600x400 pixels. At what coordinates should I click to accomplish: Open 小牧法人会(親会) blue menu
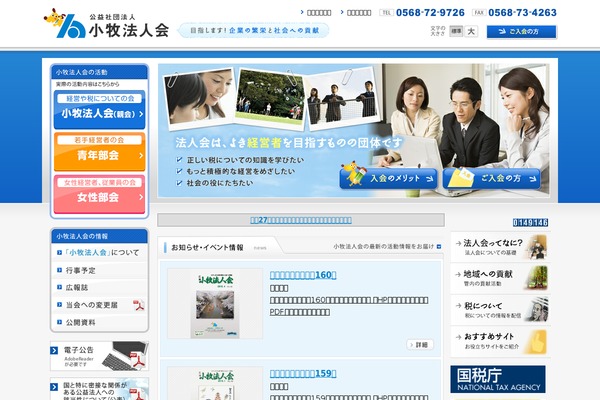point(99,109)
